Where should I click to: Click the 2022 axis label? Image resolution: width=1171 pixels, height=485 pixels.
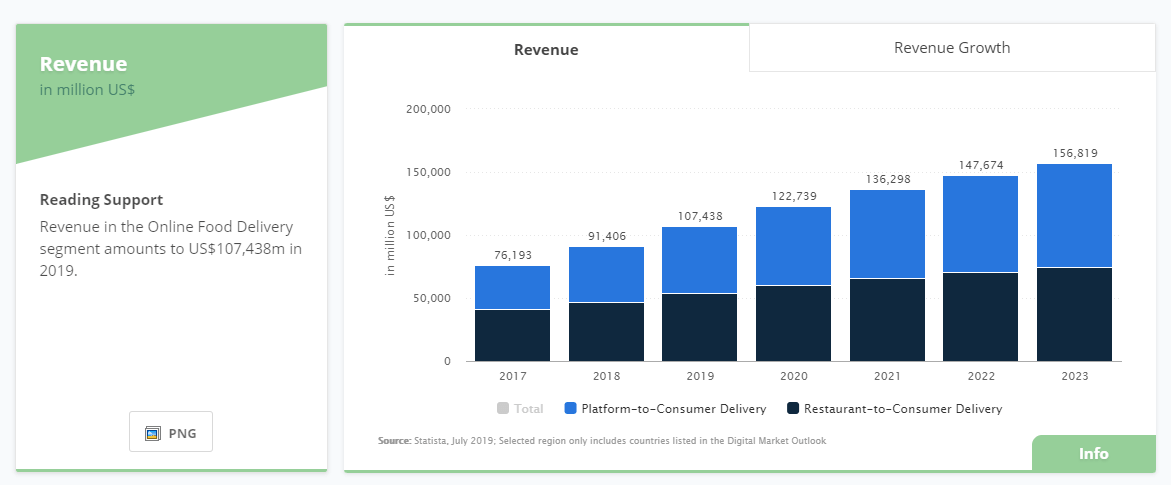tap(981, 377)
